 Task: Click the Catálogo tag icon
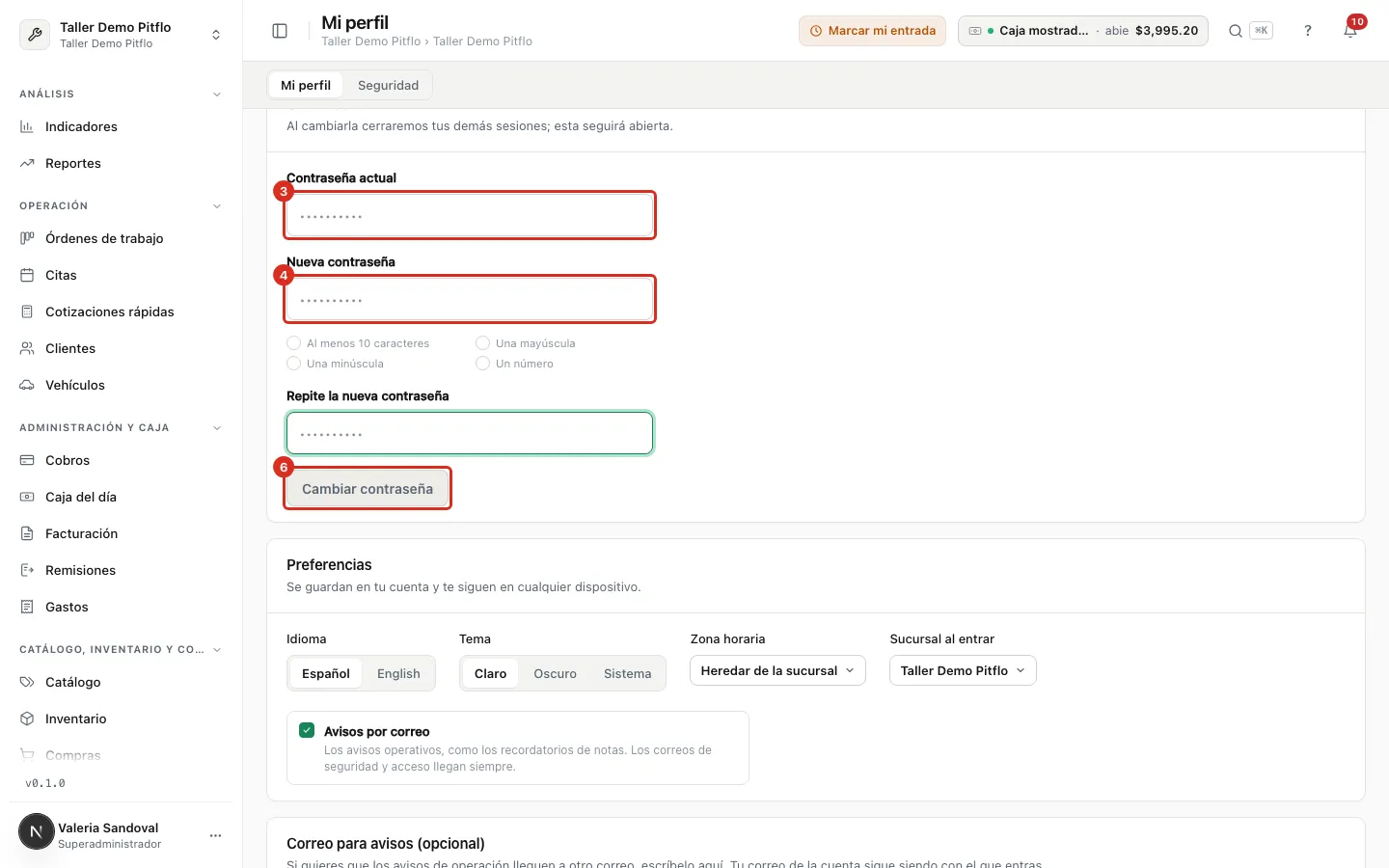27,682
